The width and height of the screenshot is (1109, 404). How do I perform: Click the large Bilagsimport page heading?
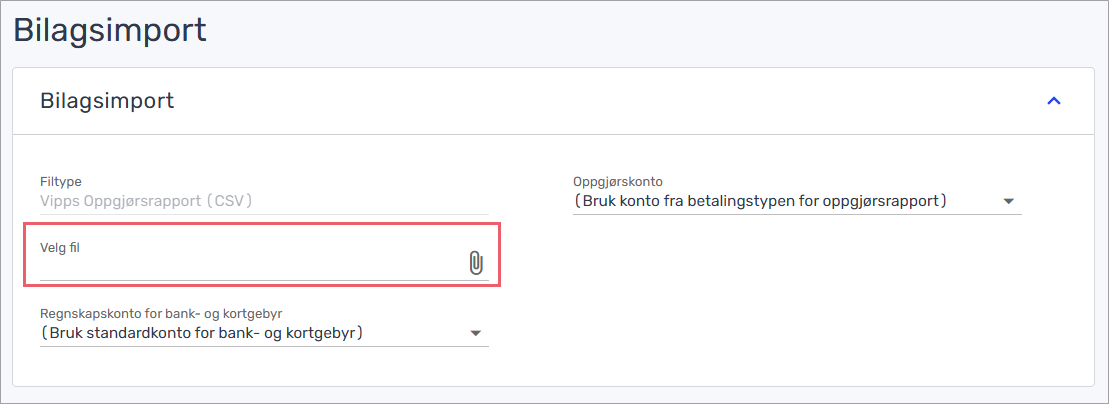click(110, 30)
